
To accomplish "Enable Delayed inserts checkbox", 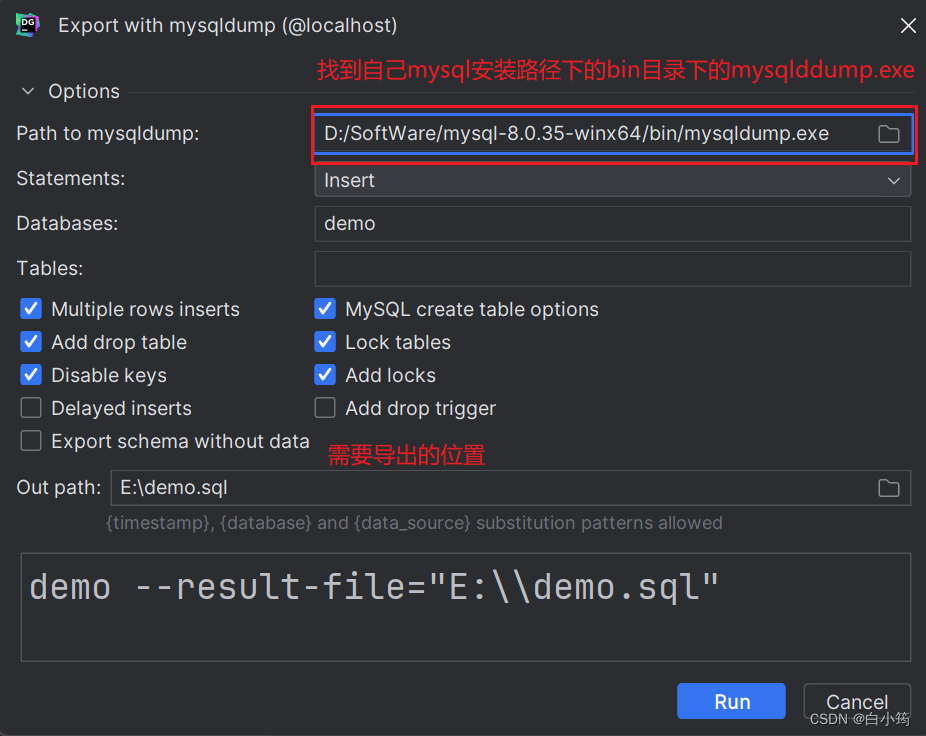I will (x=31, y=408).
